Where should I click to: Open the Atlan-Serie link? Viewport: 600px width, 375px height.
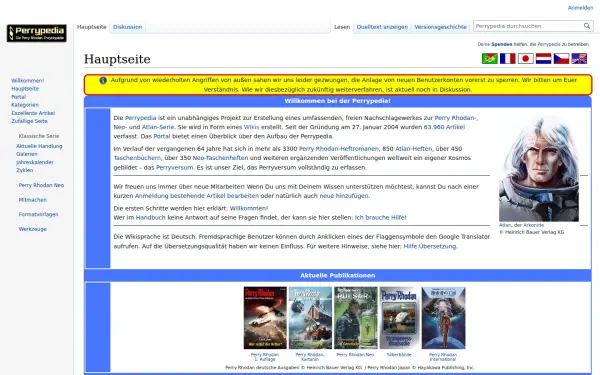tap(158, 127)
